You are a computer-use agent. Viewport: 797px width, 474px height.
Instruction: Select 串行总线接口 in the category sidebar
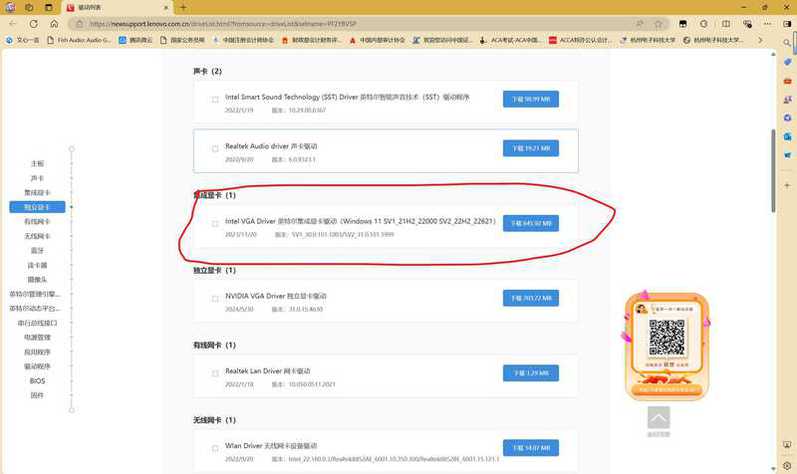point(37,323)
